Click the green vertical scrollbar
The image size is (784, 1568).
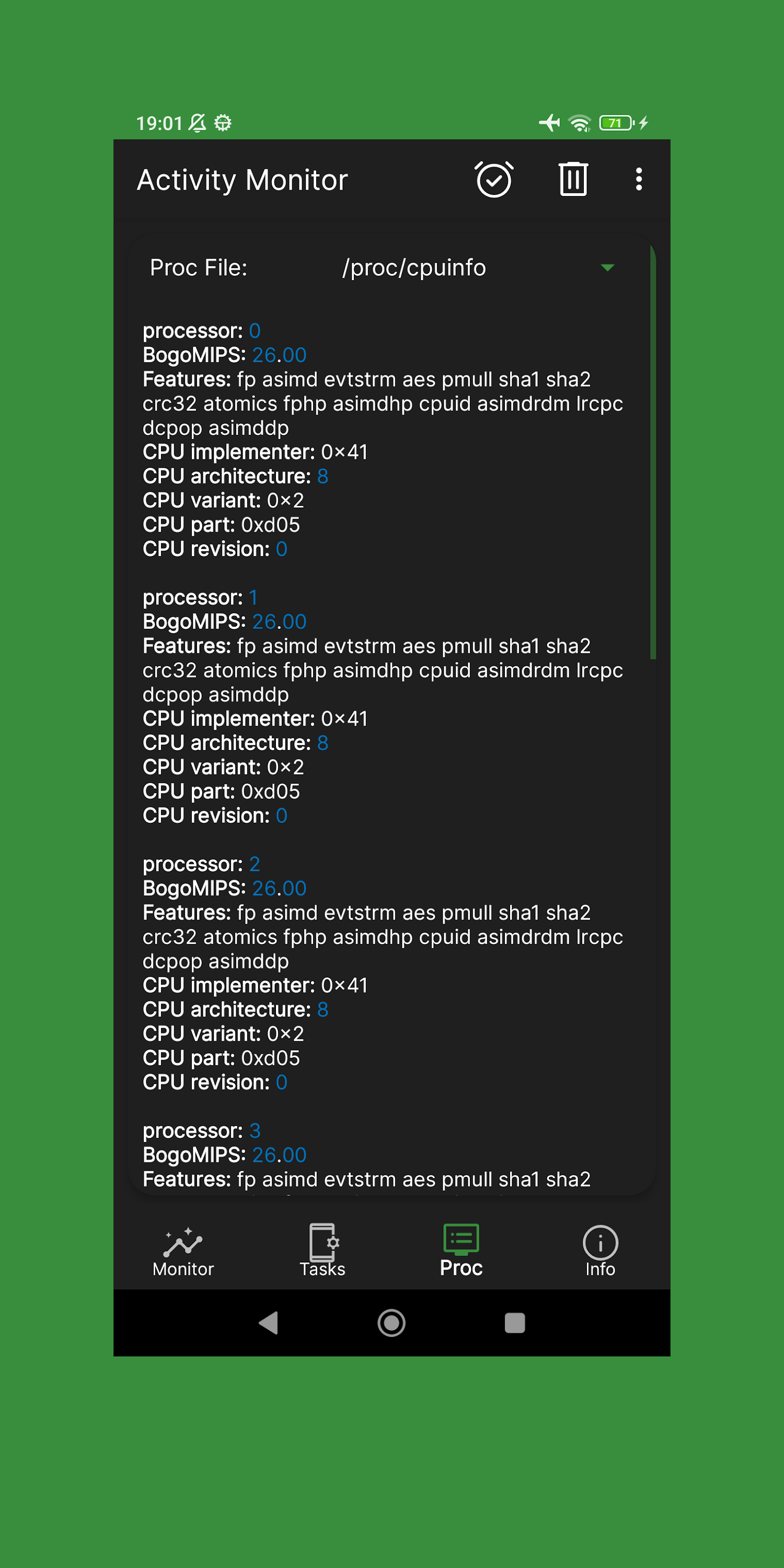652,452
